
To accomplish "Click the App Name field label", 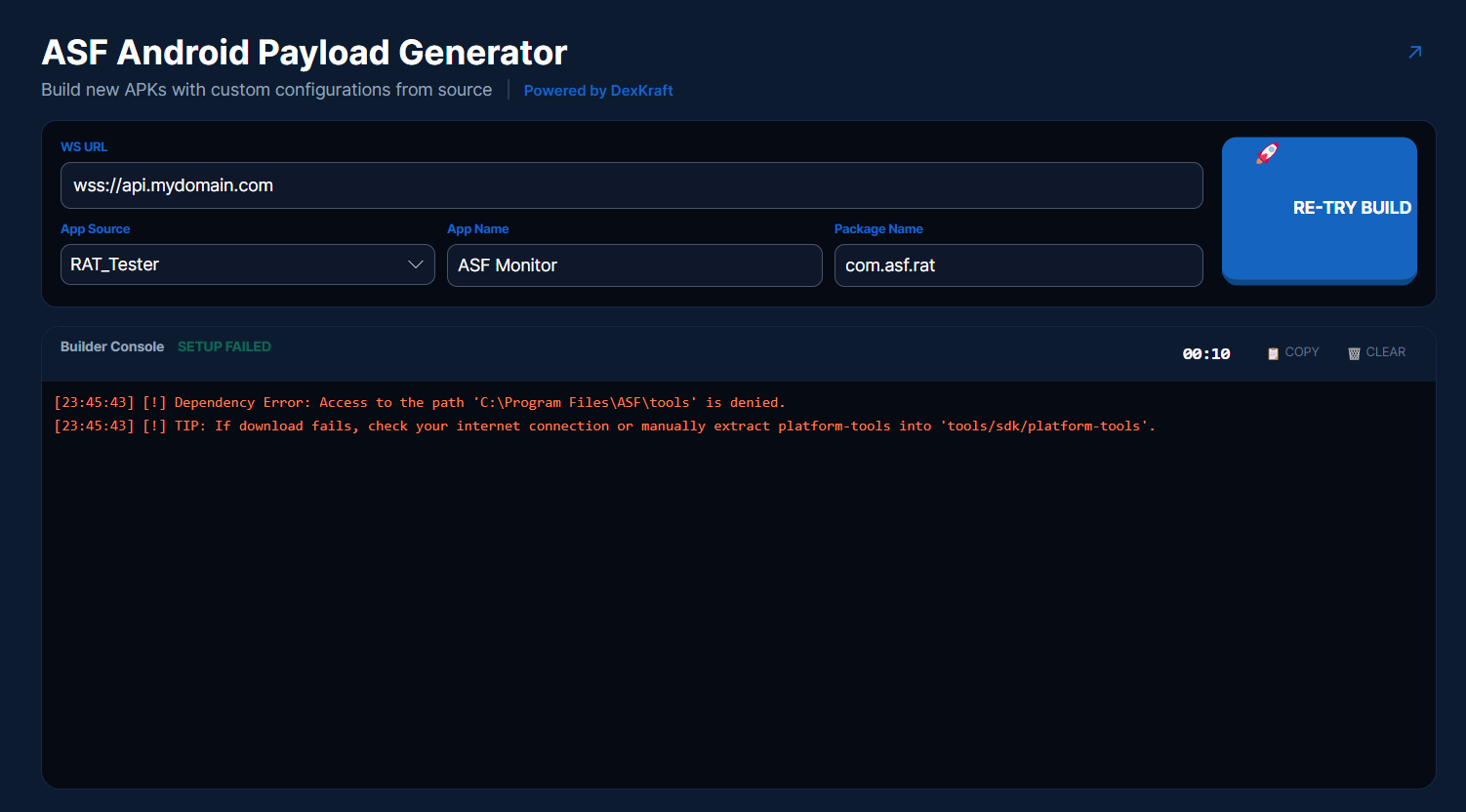I will [x=478, y=228].
